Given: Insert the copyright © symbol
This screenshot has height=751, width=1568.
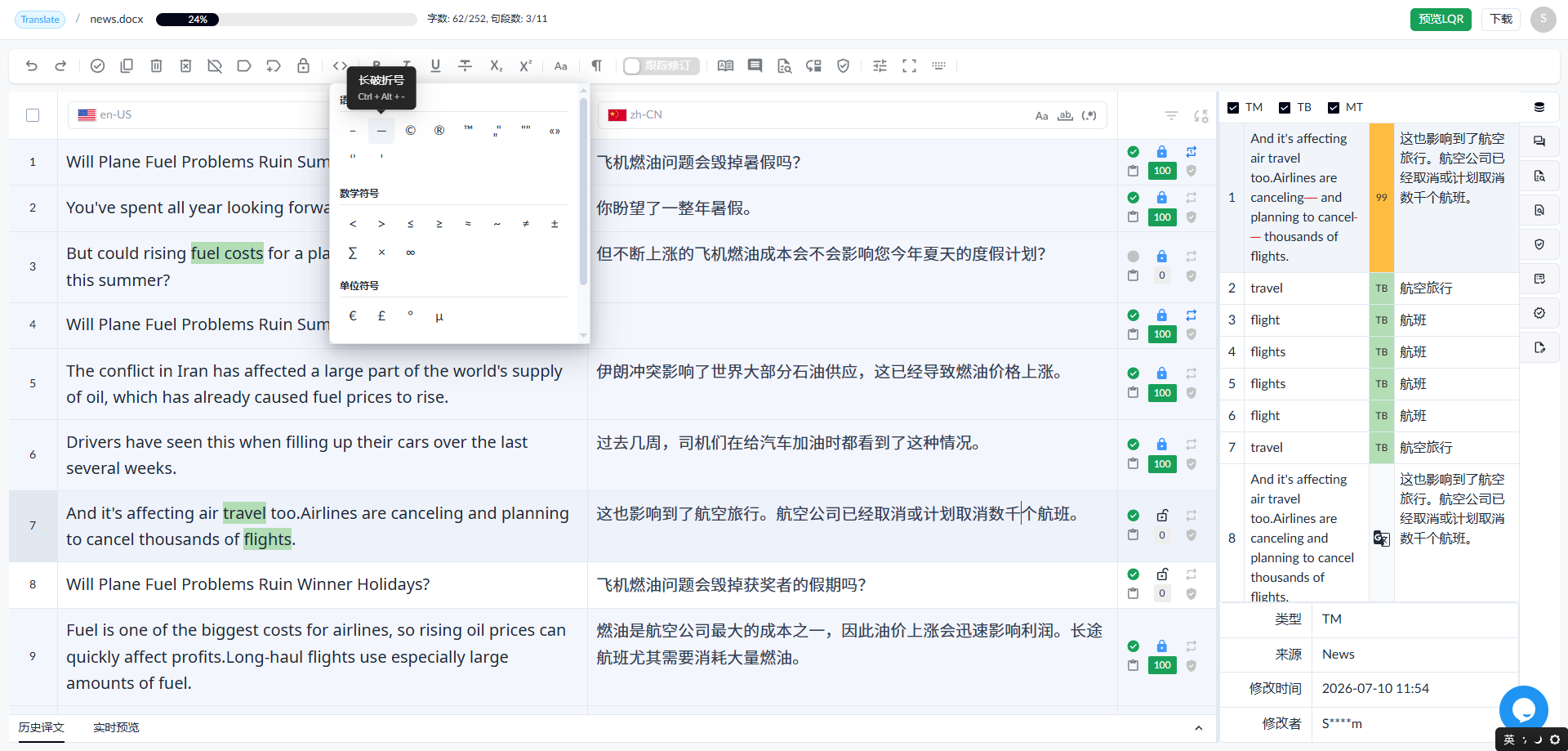Looking at the screenshot, I should point(410,131).
